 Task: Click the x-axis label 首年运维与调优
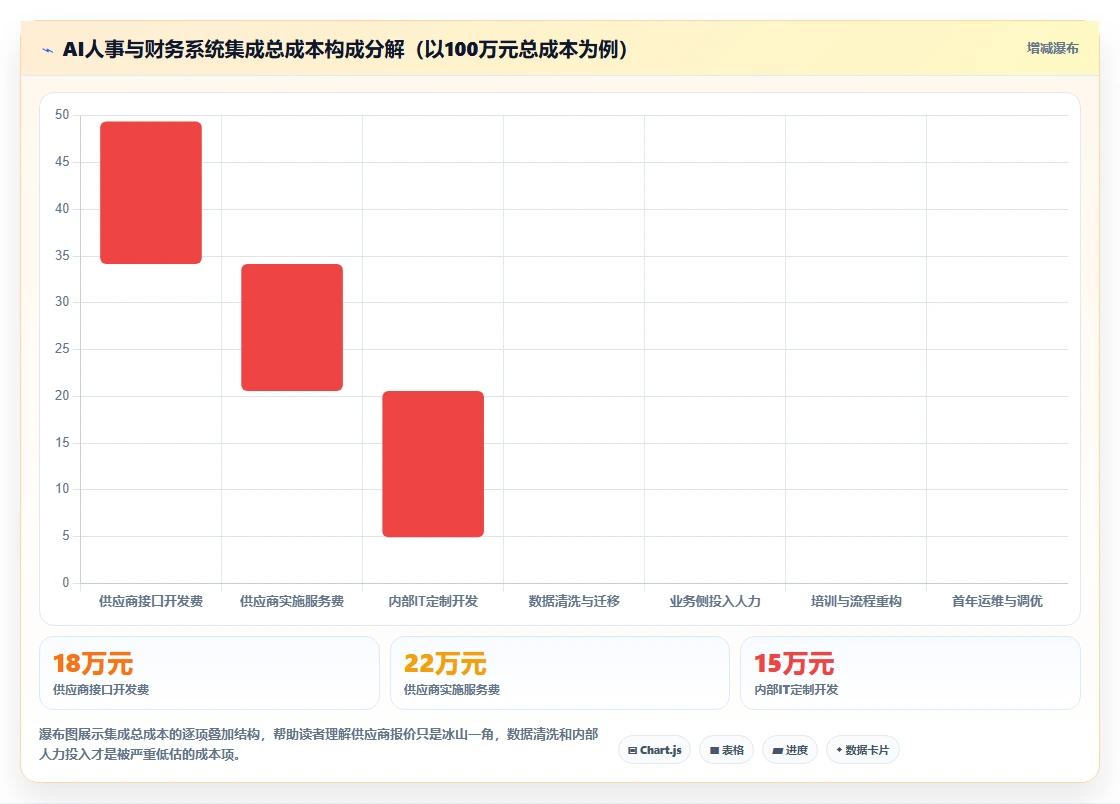tap(997, 601)
